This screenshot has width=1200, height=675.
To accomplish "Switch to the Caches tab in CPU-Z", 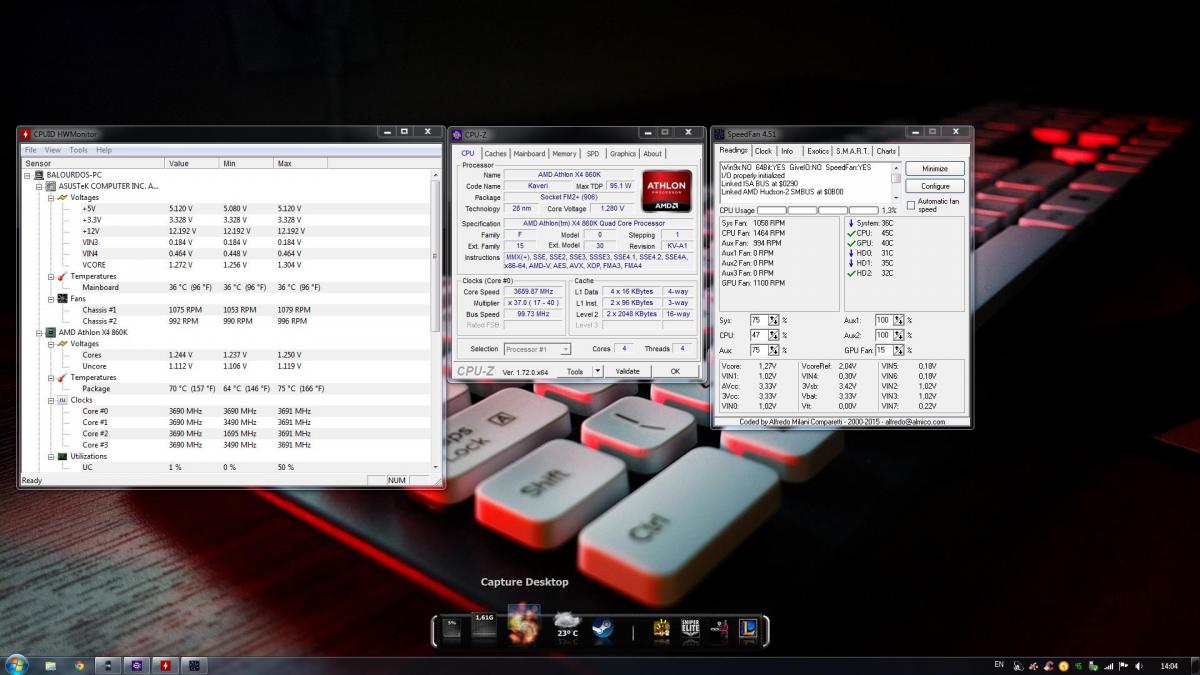I will point(496,154).
